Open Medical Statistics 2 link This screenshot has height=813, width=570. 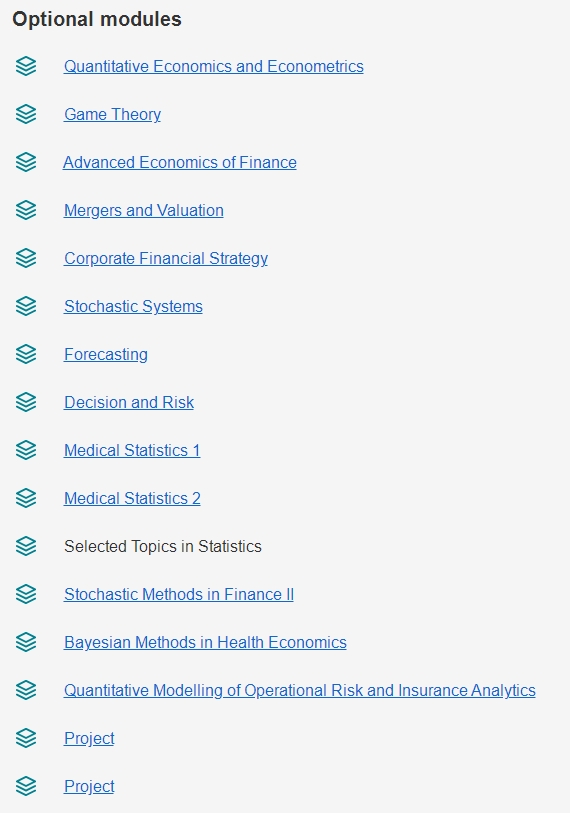click(x=132, y=498)
